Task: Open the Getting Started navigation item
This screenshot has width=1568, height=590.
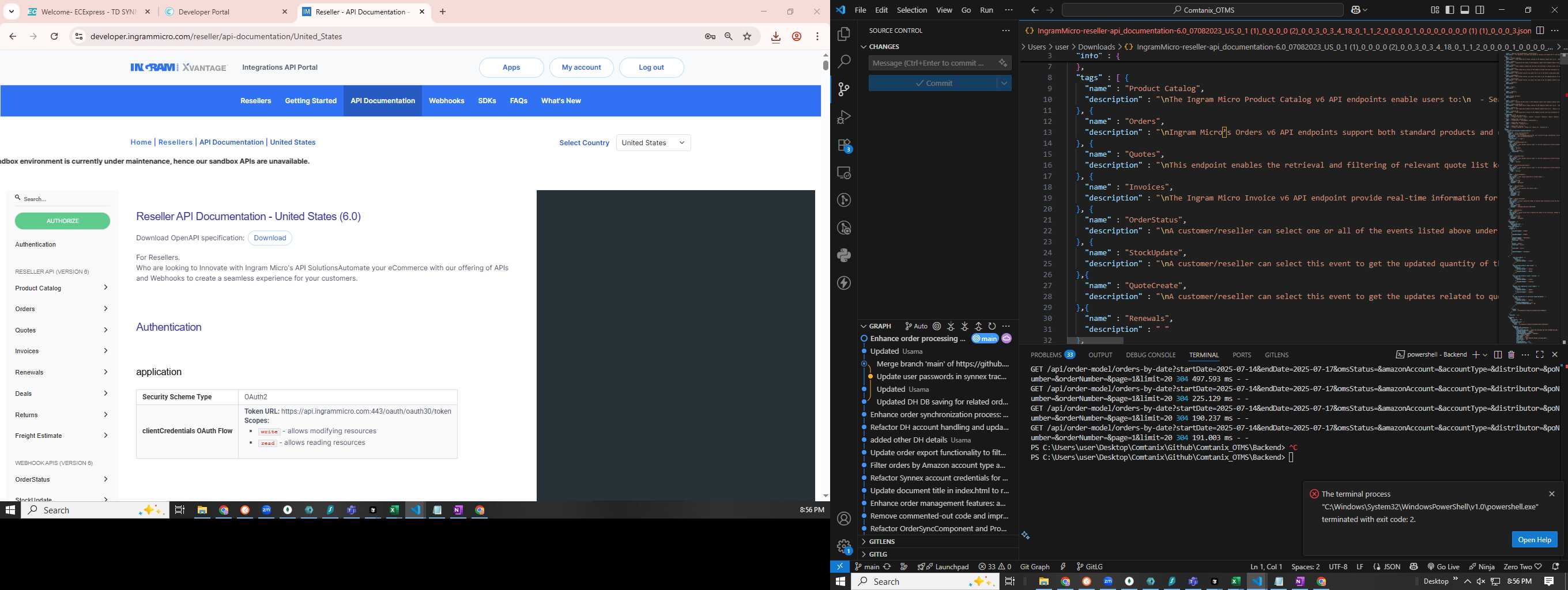Action: coord(311,101)
